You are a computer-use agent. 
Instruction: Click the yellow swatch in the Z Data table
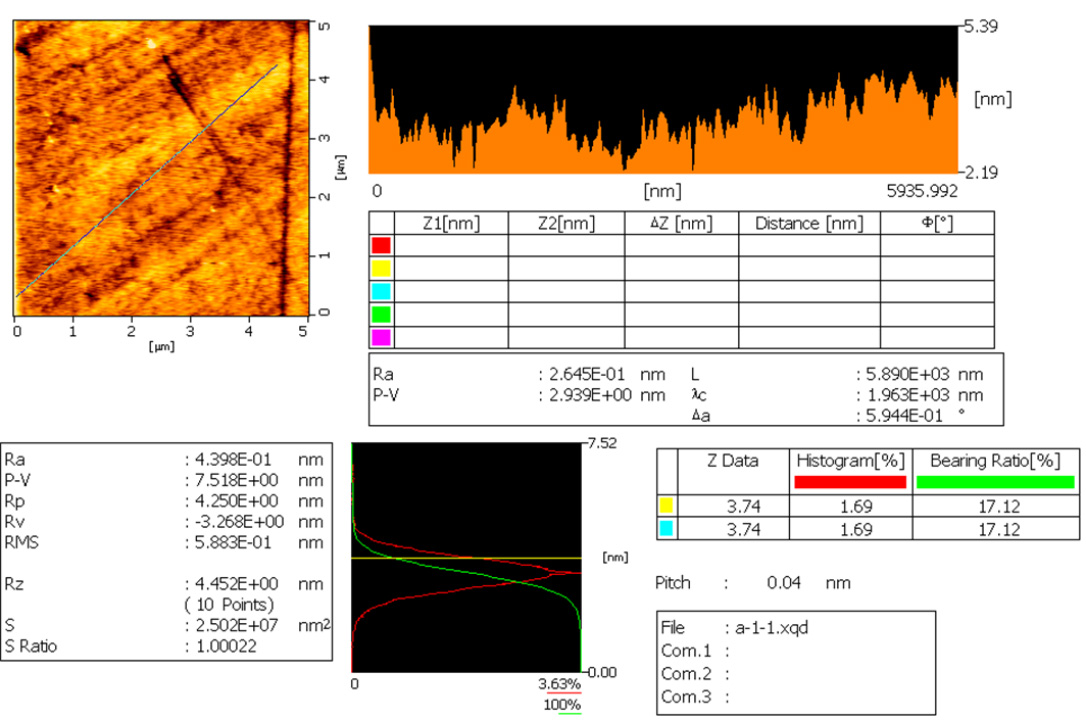pyautogui.click(x=667, y=505)
